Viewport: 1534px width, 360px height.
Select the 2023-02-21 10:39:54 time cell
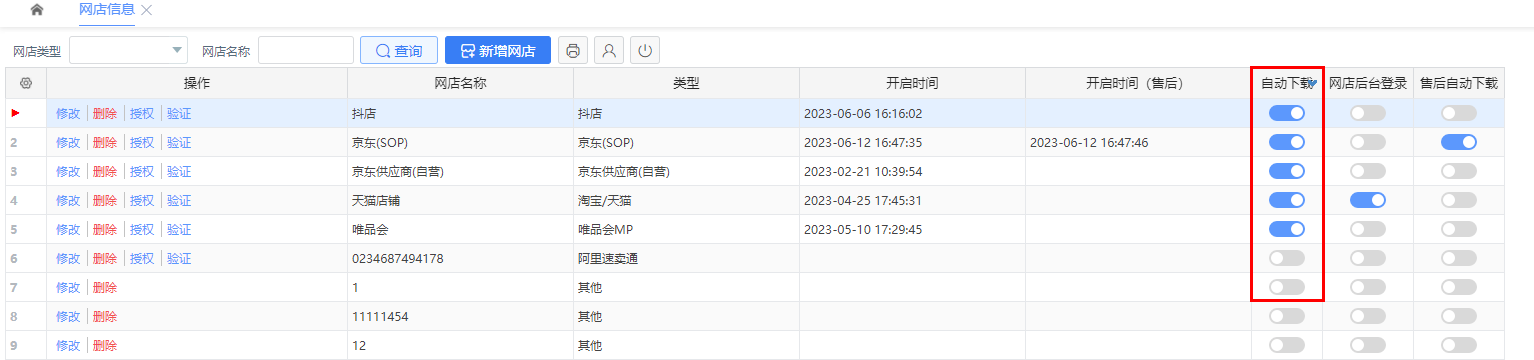point(912,172)
